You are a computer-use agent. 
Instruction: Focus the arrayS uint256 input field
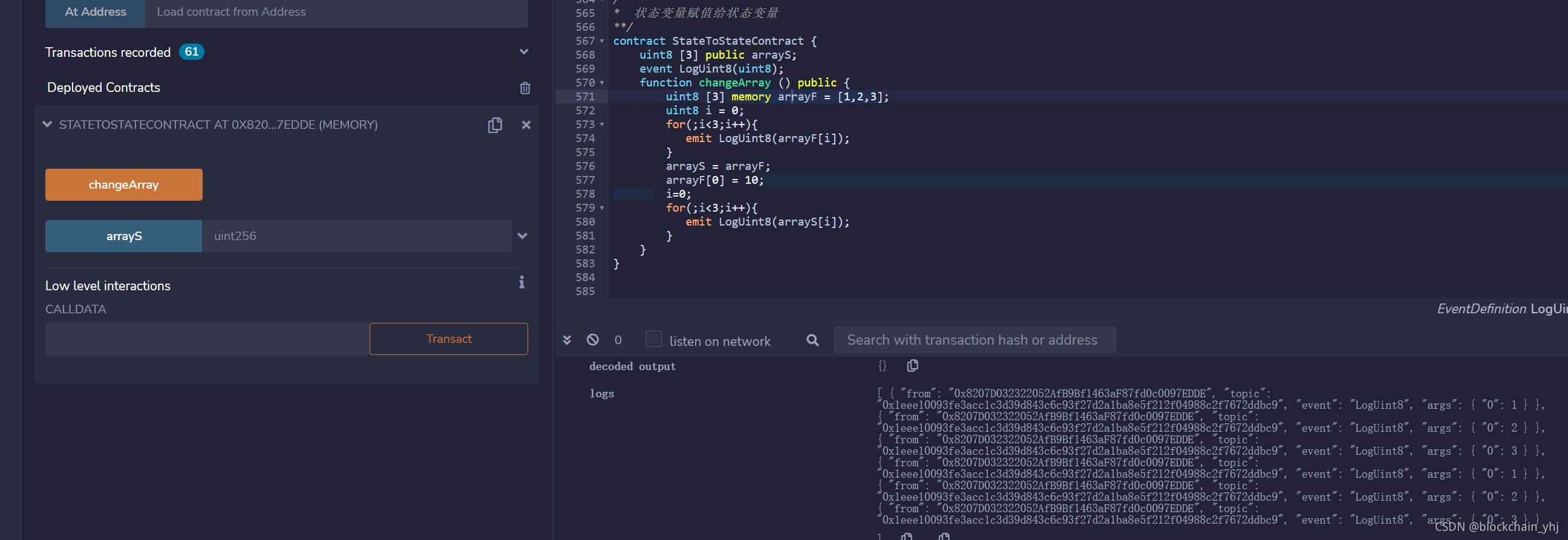point(357,236)
